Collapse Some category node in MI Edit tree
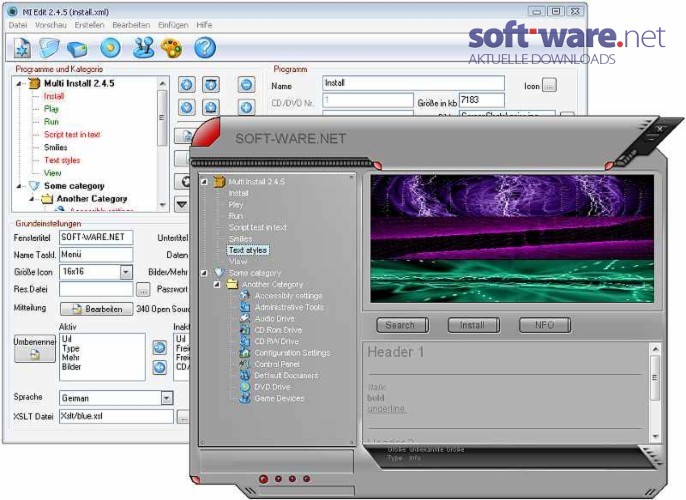 [x=19, y=186]
